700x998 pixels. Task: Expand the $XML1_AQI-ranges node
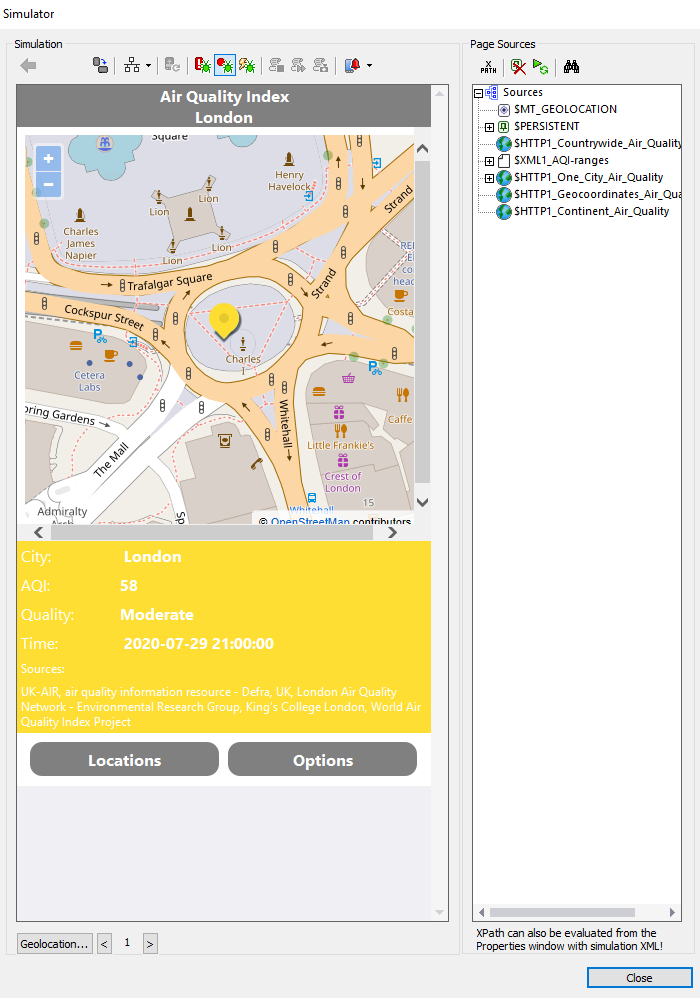coord(489,161)
